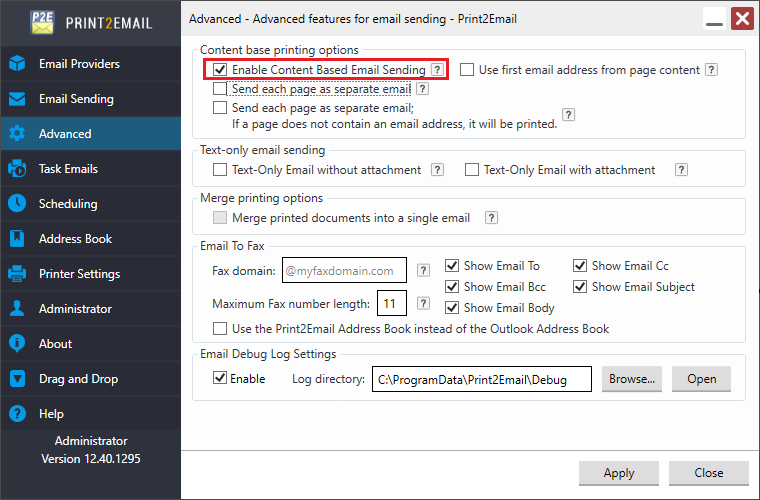Open help for Enable Content Based Email Sending

(438, 70)
